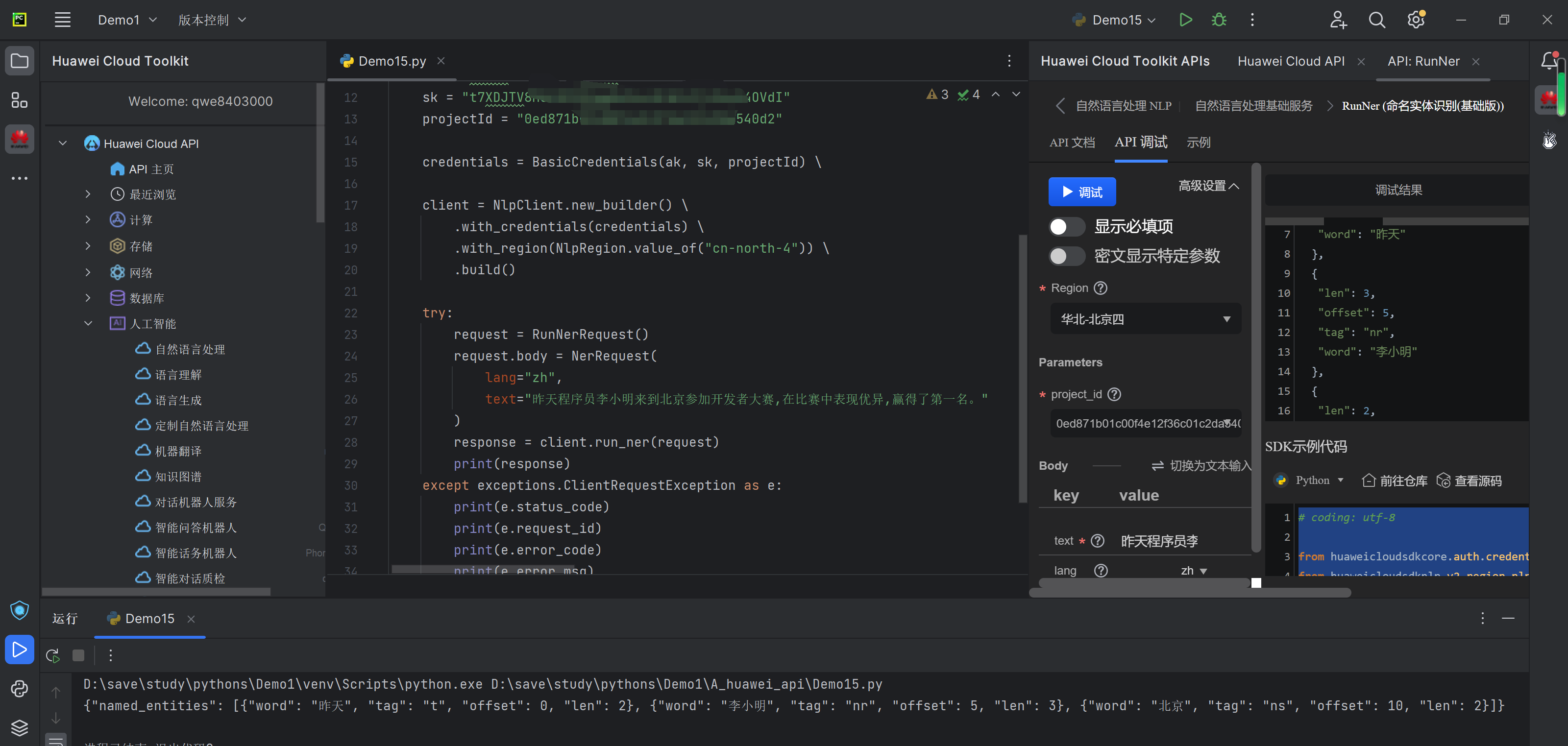
Task: Open the Huawei Cloud Toolkit sidebar icon
Action: point(20,139)
